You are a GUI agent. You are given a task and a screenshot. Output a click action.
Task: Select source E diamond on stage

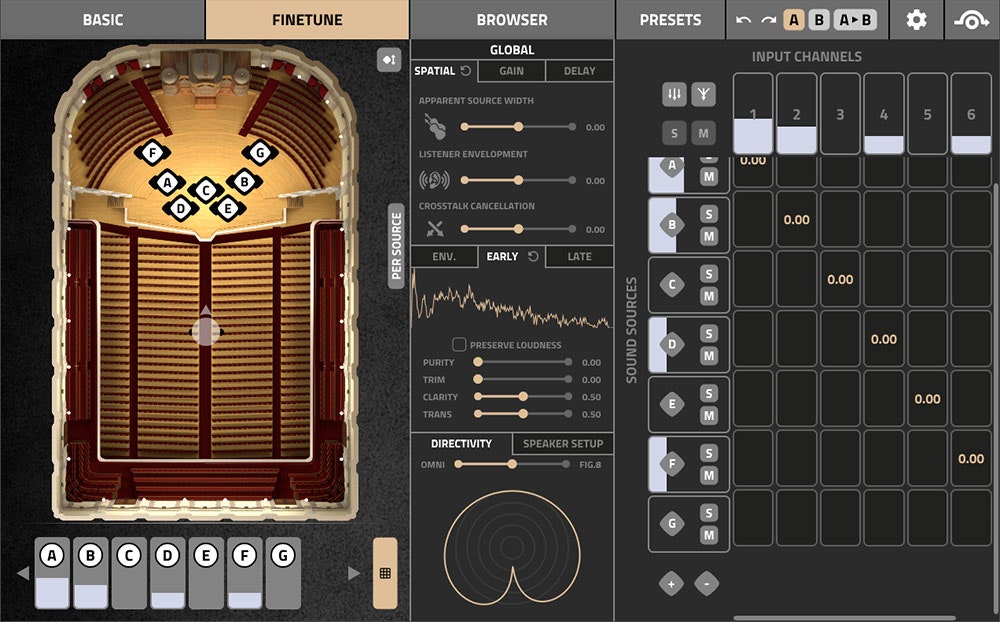click(x=228, y=208)
